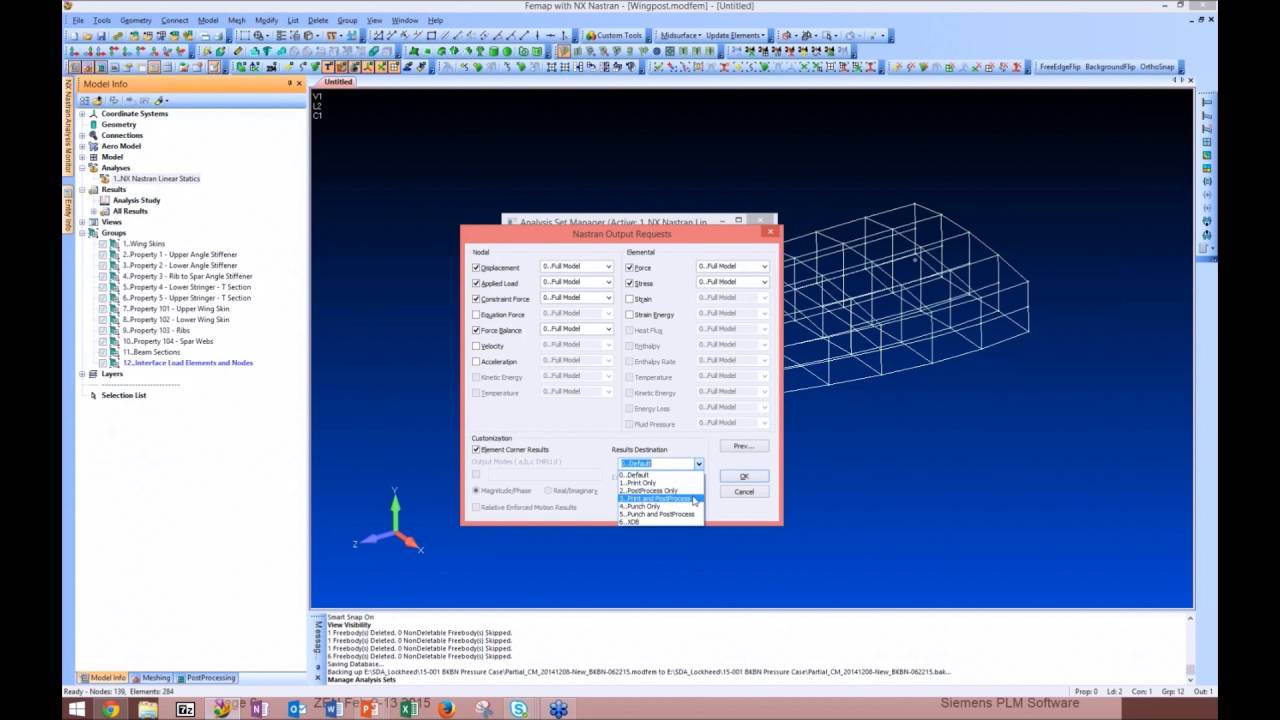This screenshot has height=720, width=1280.
Task: Enable the Acceleration output checkbox
Action: point(476,362)
